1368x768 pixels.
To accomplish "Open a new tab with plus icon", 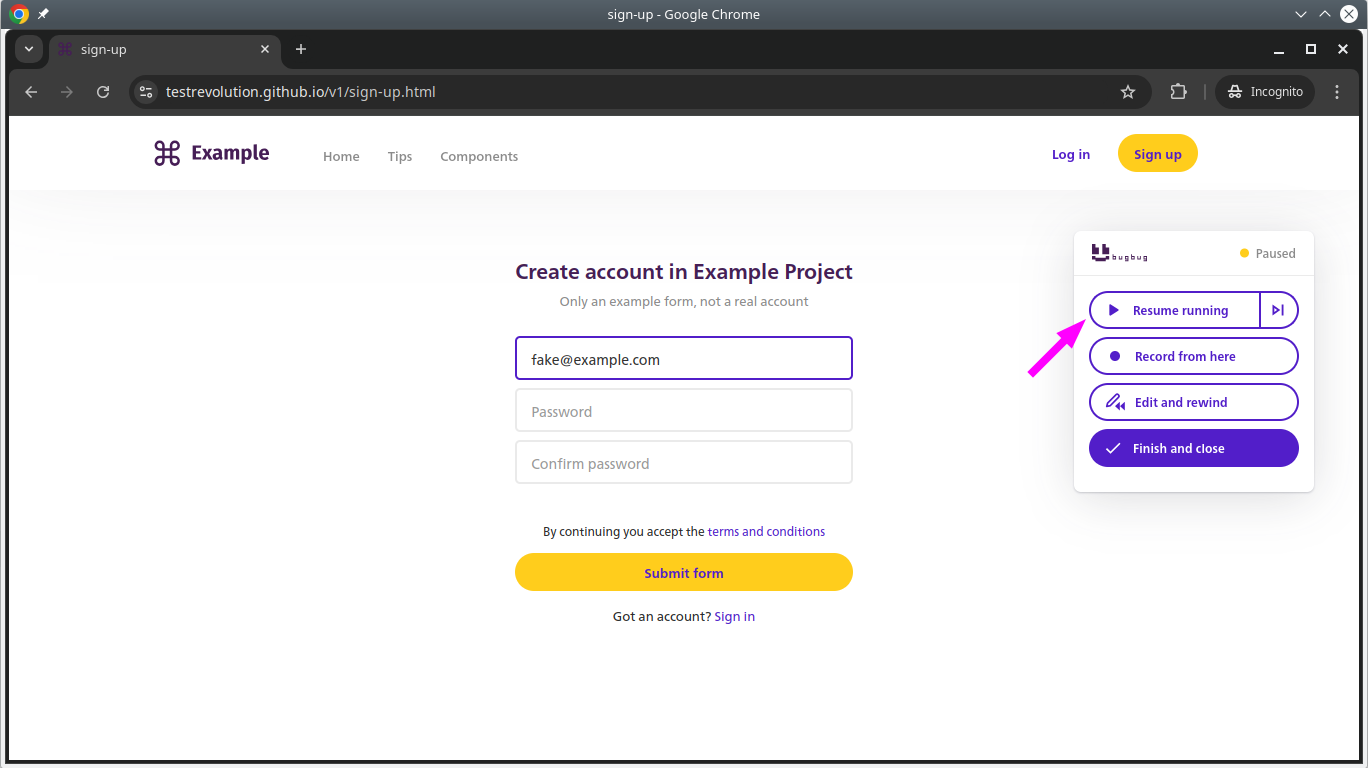I will (301, 49).
